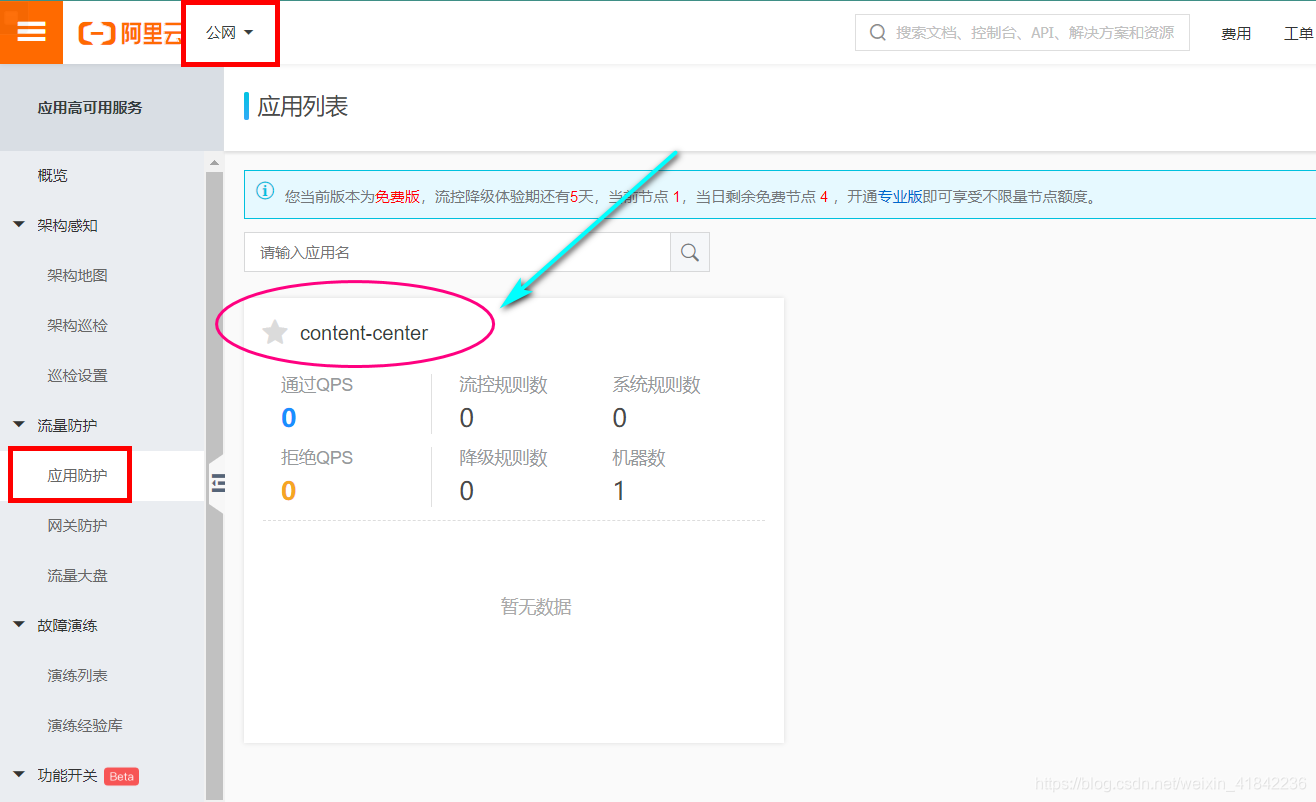Open 演练列表 page
This screenshot has height=802, width=1316.
coord(77,675)
